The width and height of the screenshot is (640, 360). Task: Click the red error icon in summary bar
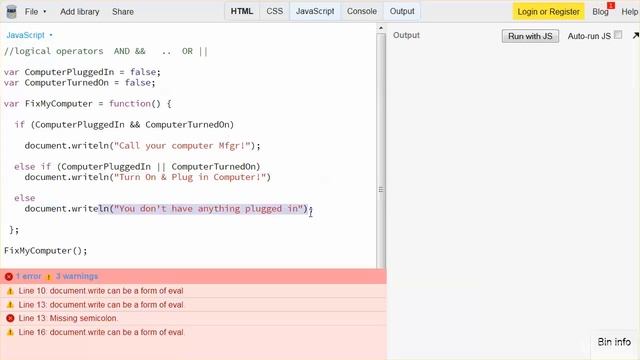coord(9,277)
